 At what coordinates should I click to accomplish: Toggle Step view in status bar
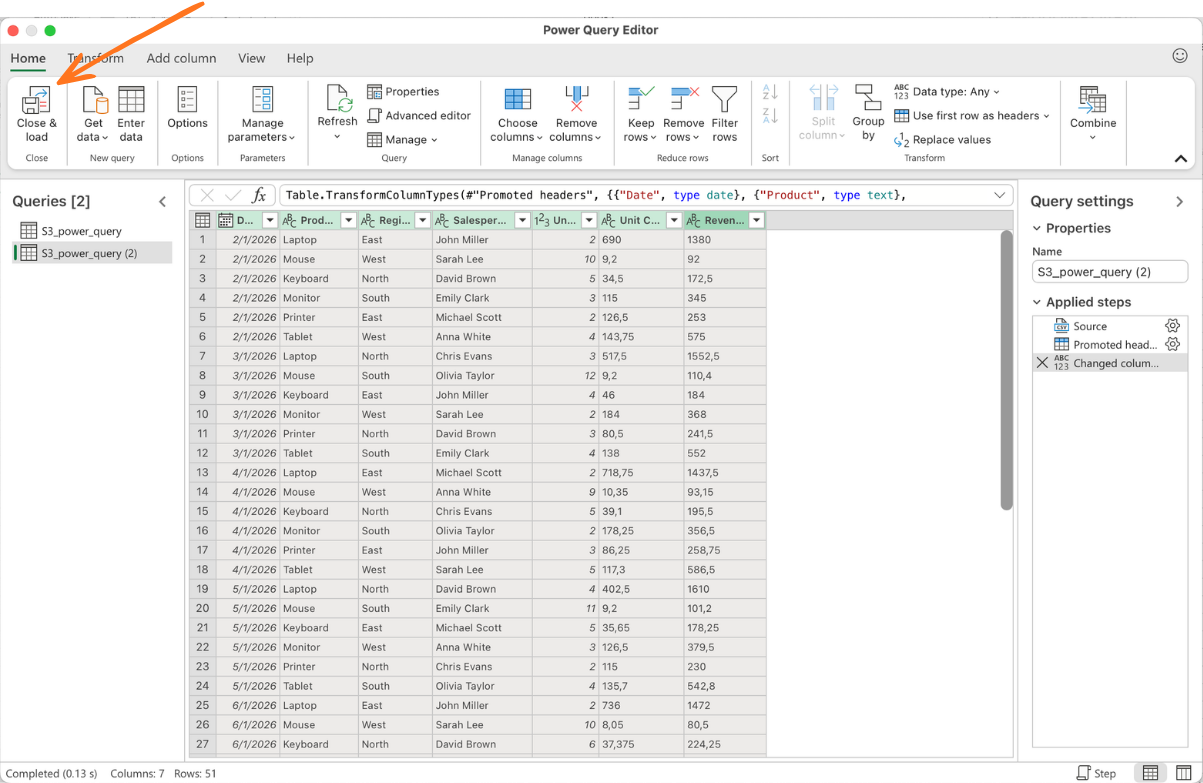(x=1096, y=773)
